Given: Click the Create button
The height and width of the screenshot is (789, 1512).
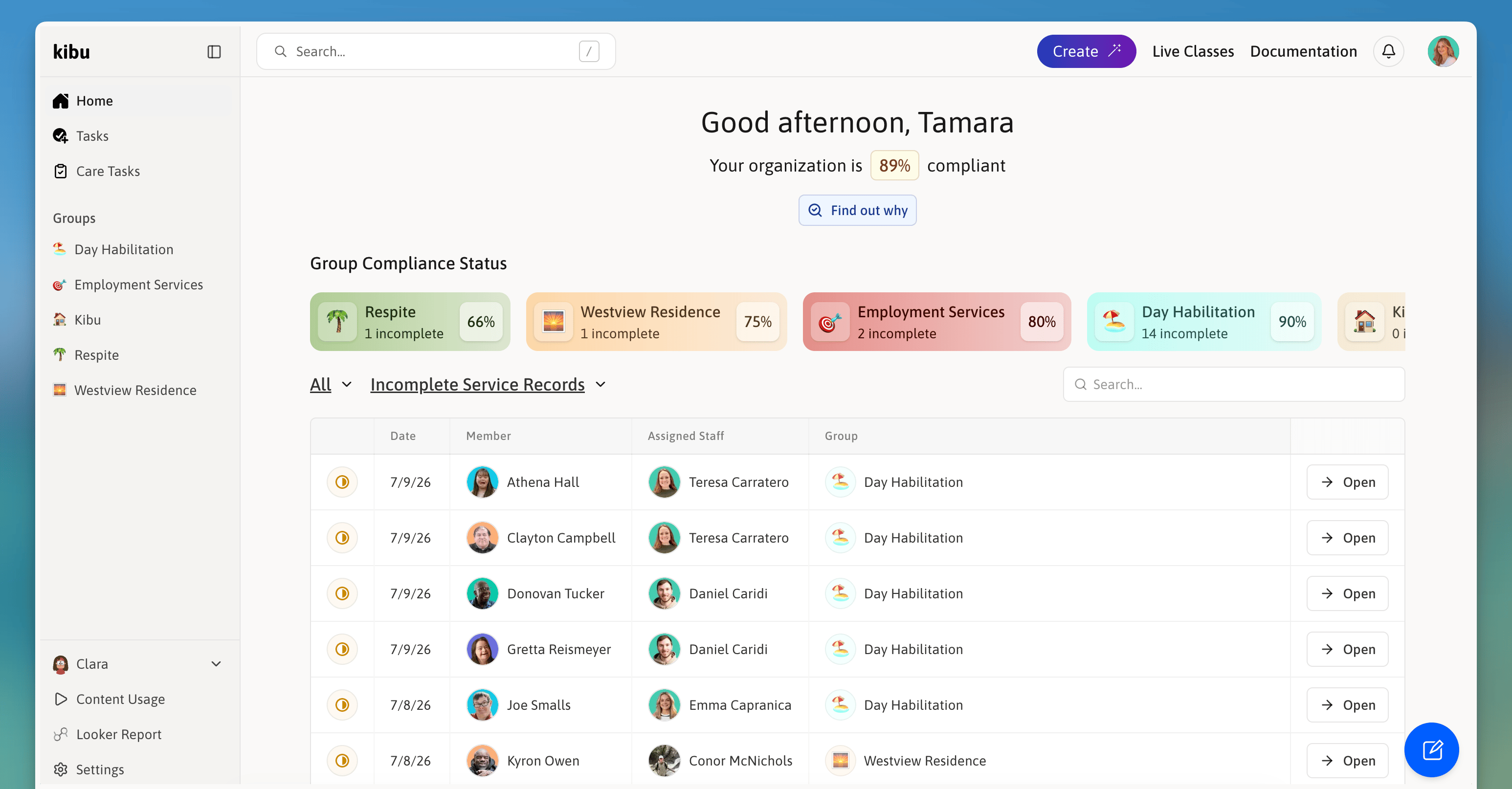Looking at the screenshot, I should pos(1087,52).
